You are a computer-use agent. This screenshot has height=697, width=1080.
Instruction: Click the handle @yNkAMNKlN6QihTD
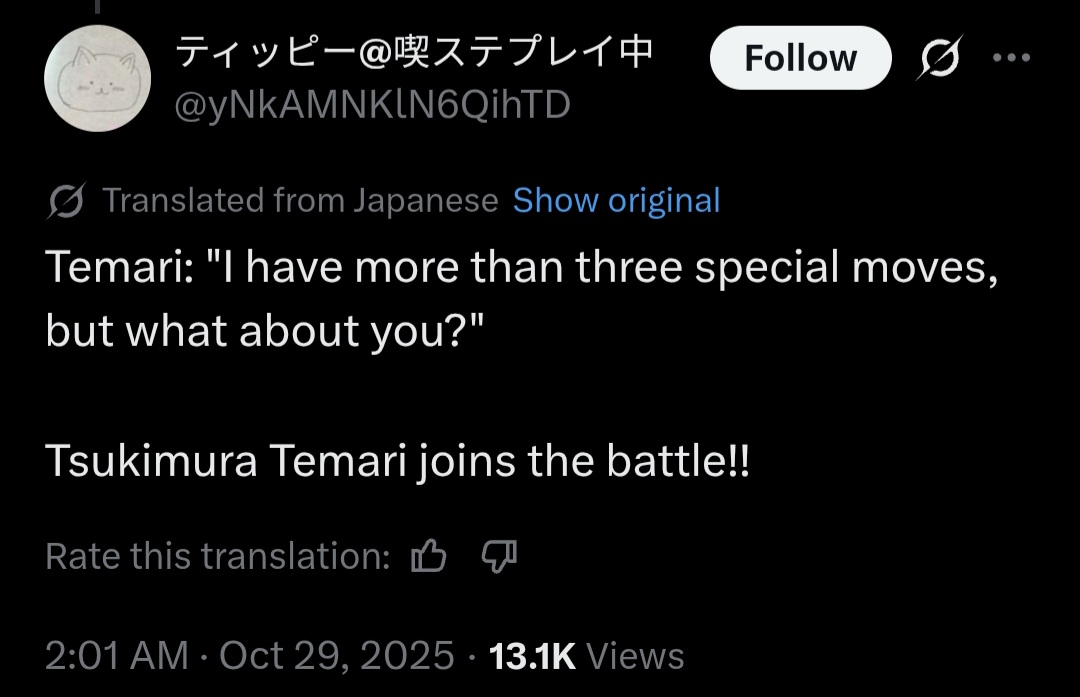[372, 104]
